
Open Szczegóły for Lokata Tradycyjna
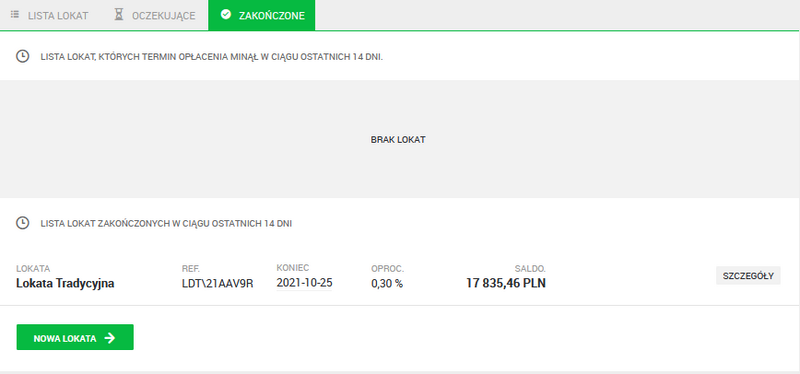[x=748, y=276]
